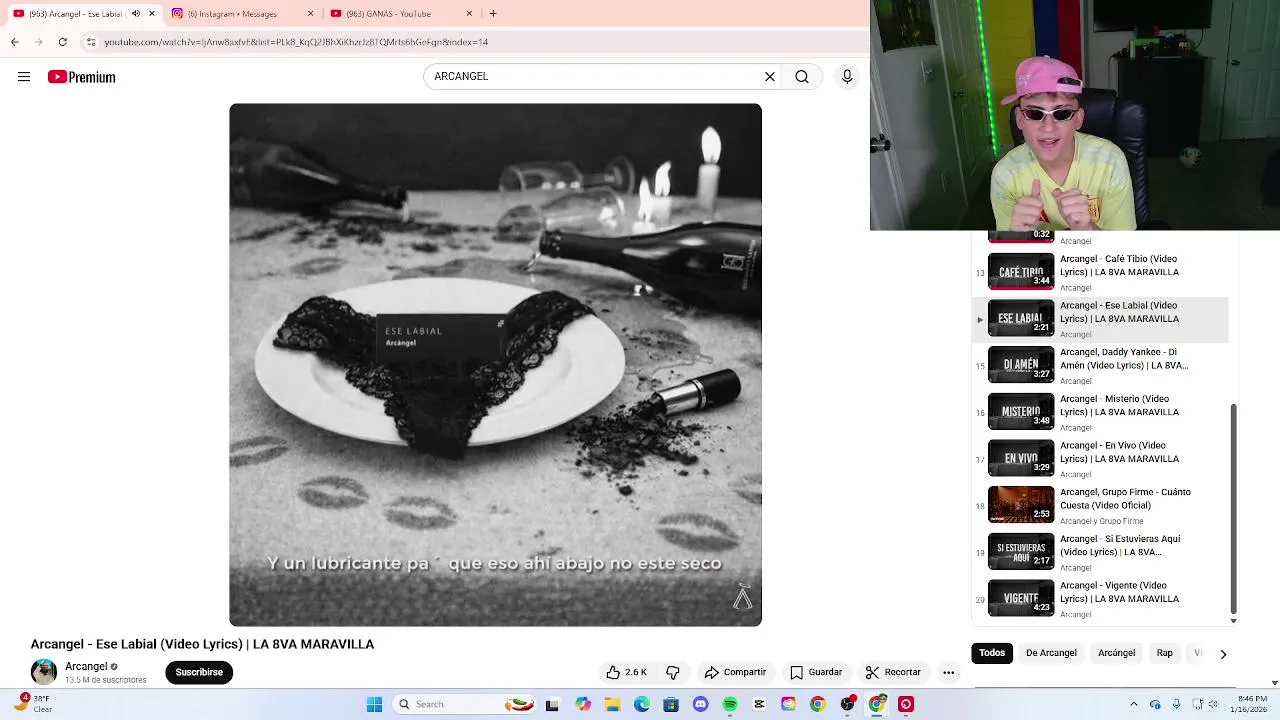Click video title Arcangel - Ese Labial

click(x=202, y=644)
